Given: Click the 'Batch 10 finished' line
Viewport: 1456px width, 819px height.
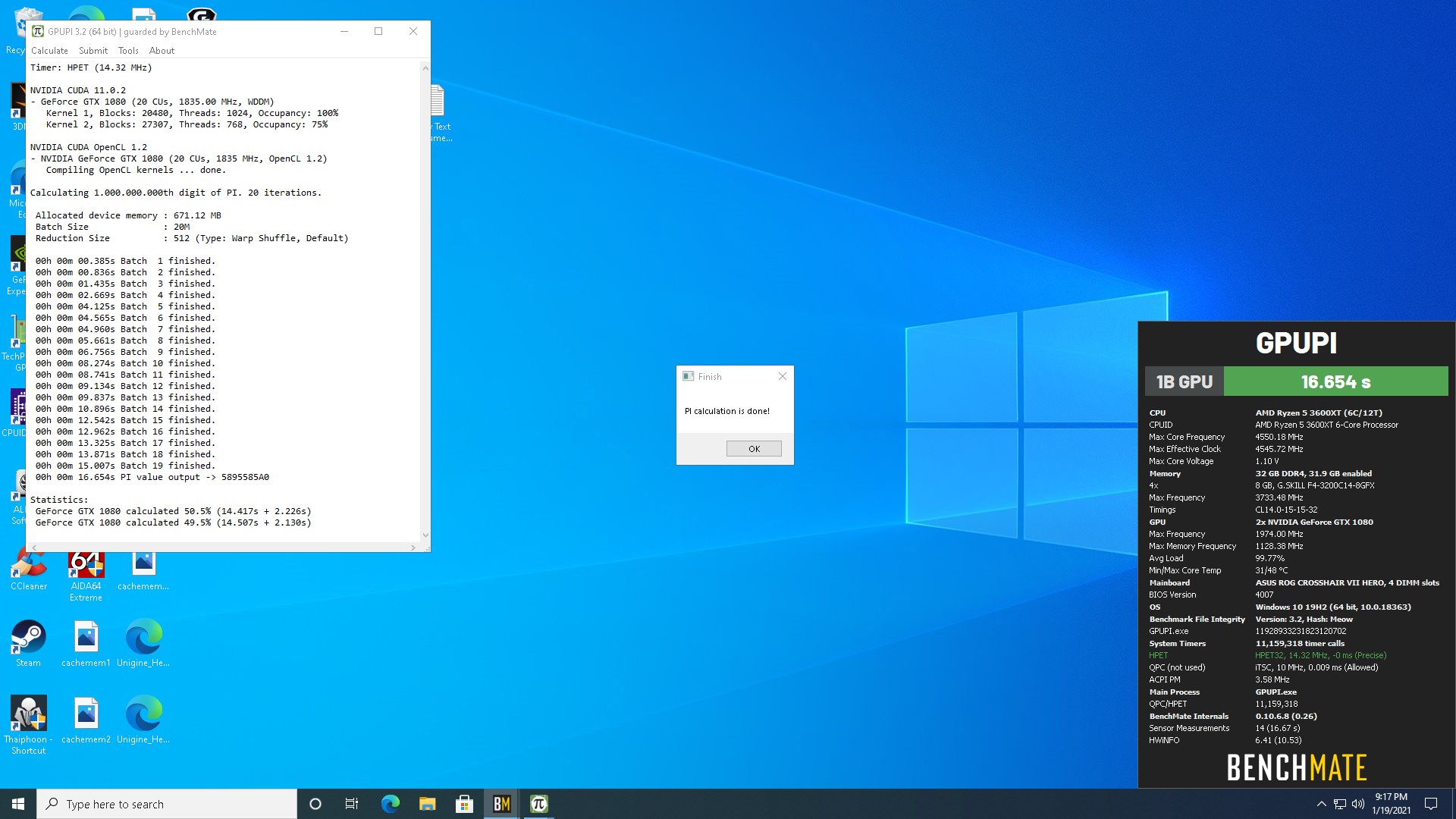Looking at the screenshot, I should click(x=125, y=363).
